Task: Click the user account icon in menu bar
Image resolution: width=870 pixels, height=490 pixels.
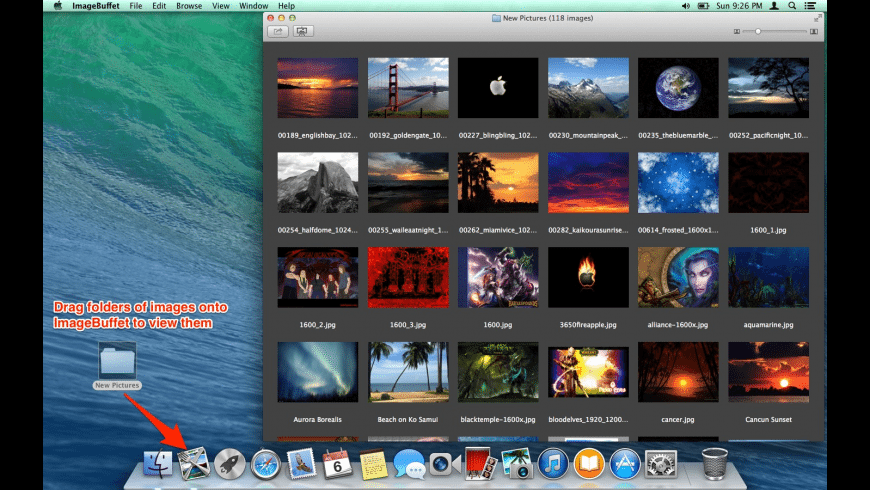Action: [774, 6]
